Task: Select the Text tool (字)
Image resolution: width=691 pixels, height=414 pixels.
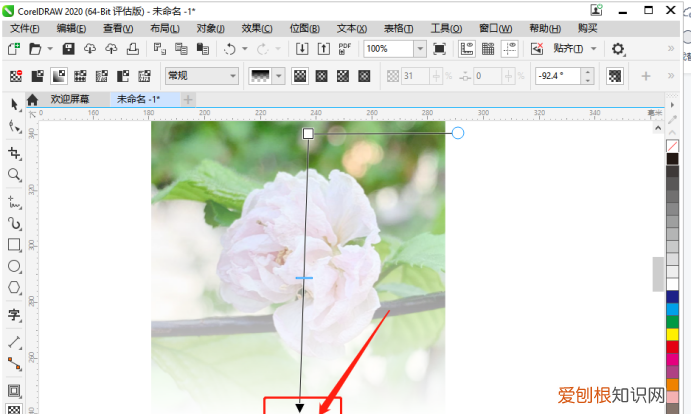Action: pos(14,315)
